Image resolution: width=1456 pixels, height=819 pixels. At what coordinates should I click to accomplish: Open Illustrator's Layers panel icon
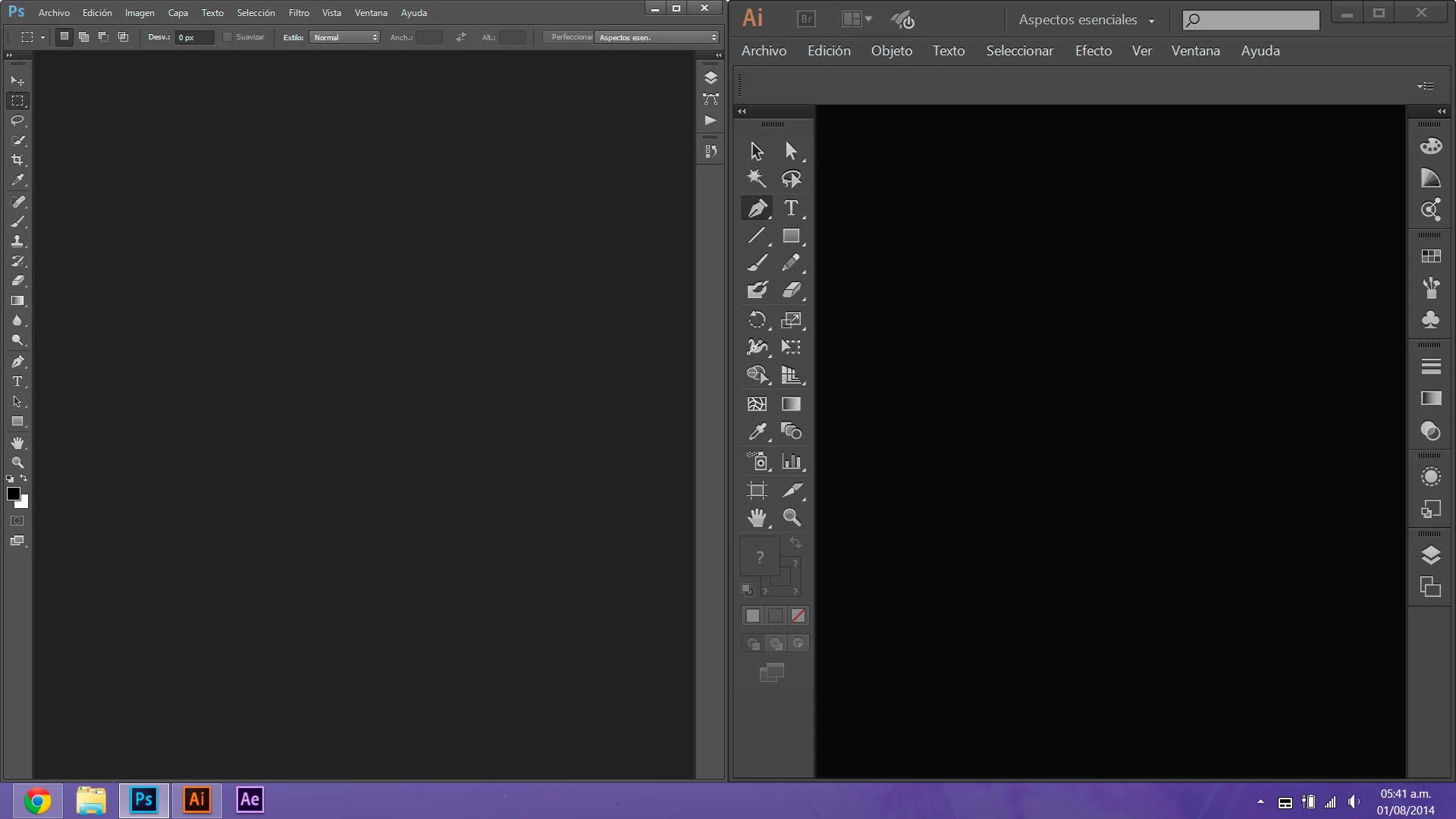1431,555
